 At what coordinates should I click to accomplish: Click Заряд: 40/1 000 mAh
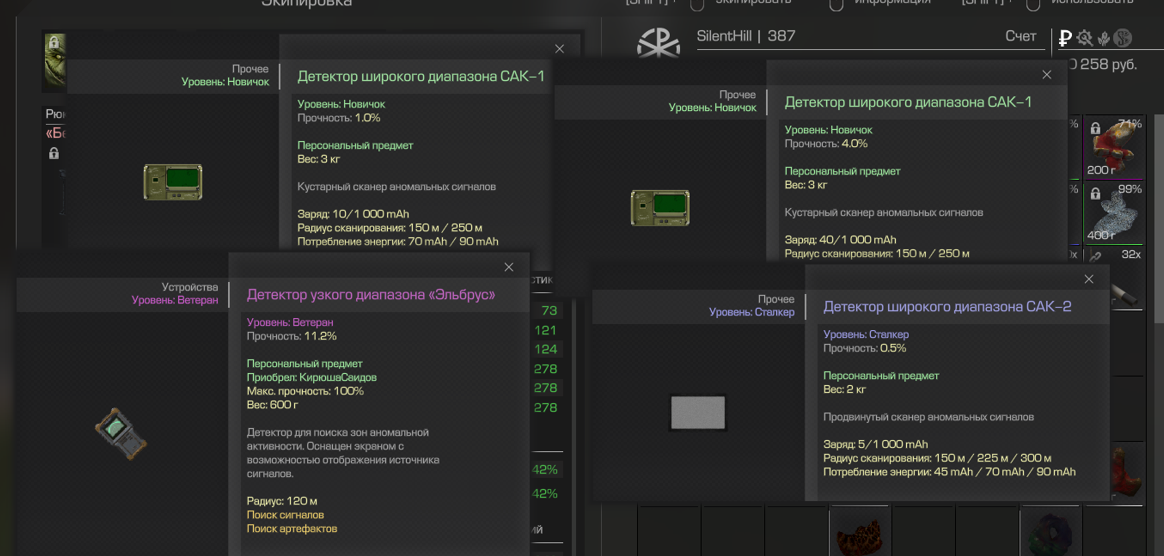[x=841, y=240]
